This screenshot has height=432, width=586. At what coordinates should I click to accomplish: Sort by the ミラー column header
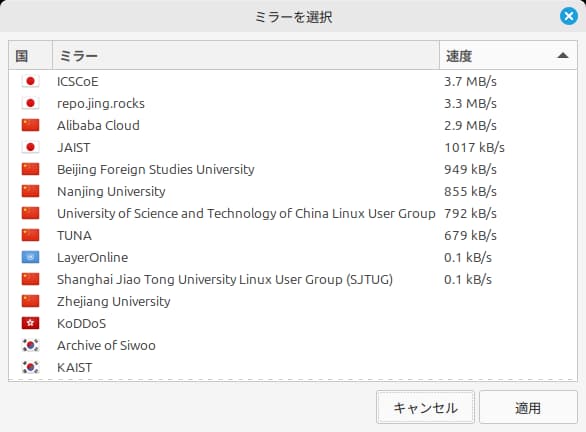(246, 56)
